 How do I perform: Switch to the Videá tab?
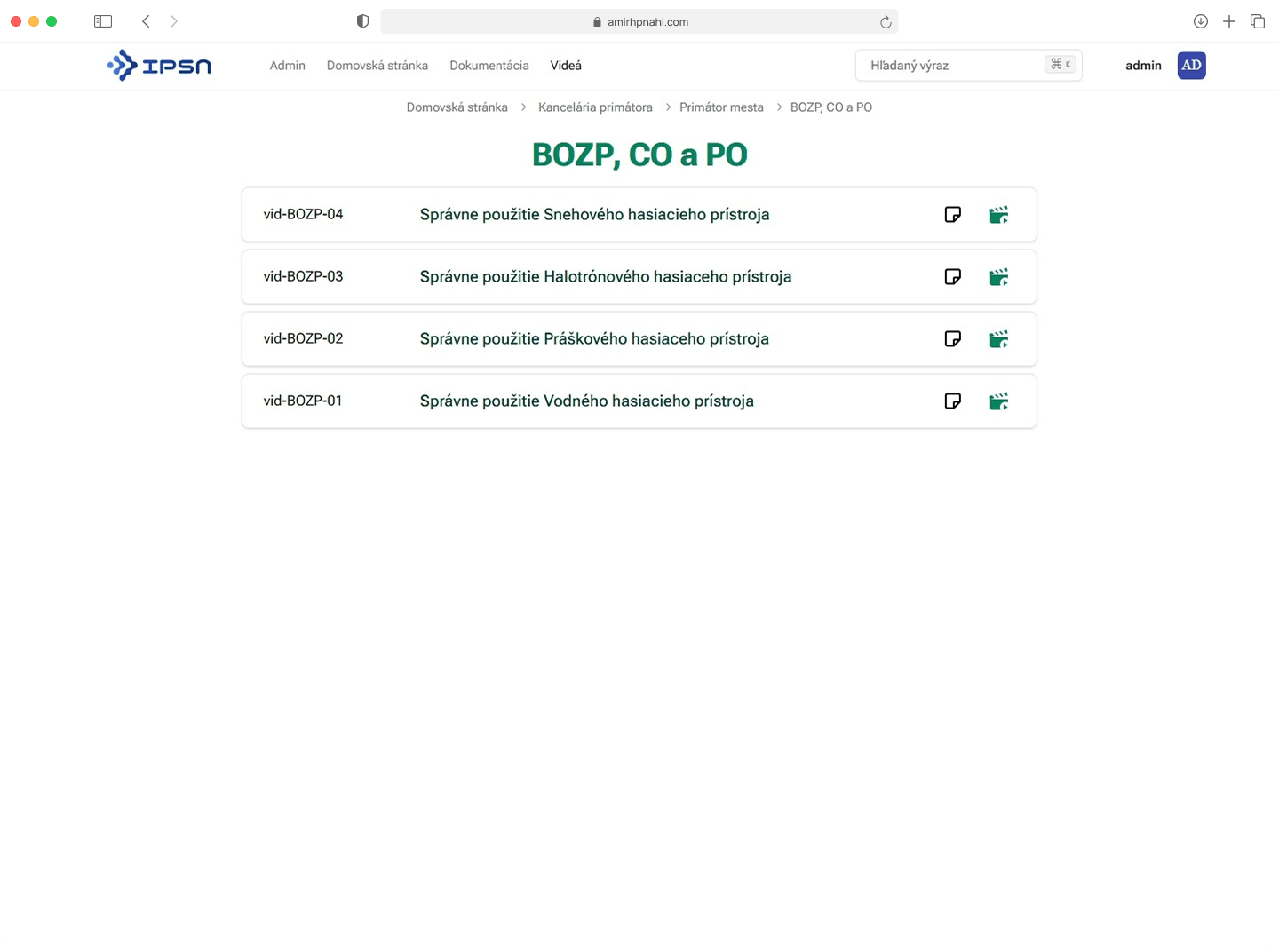click(x=566, y=65)
